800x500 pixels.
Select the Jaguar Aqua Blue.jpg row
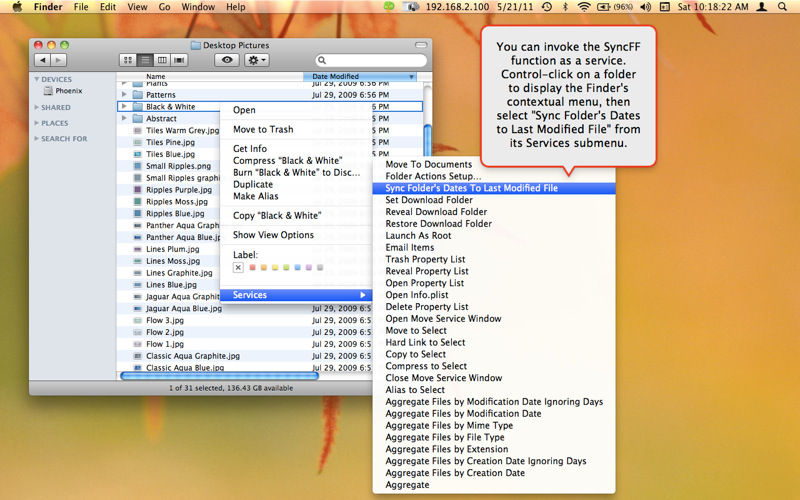point(245,309)
